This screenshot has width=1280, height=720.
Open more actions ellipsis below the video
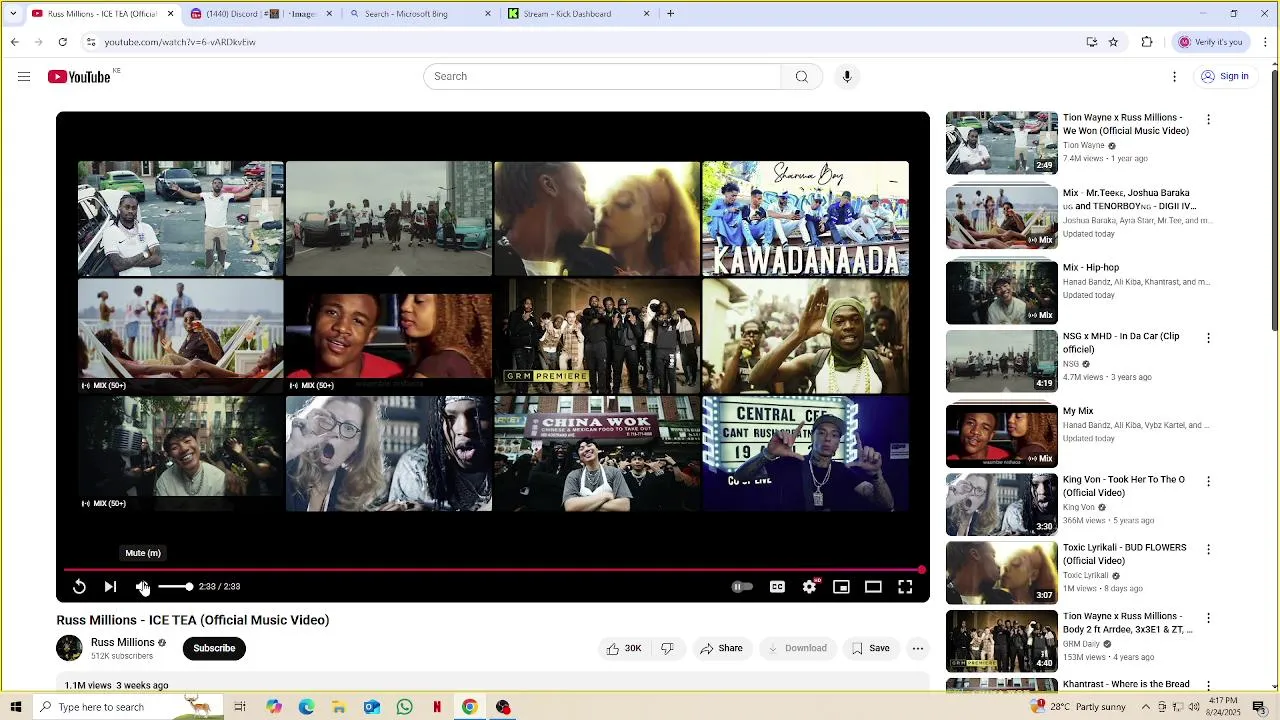(x=917, y=648)
